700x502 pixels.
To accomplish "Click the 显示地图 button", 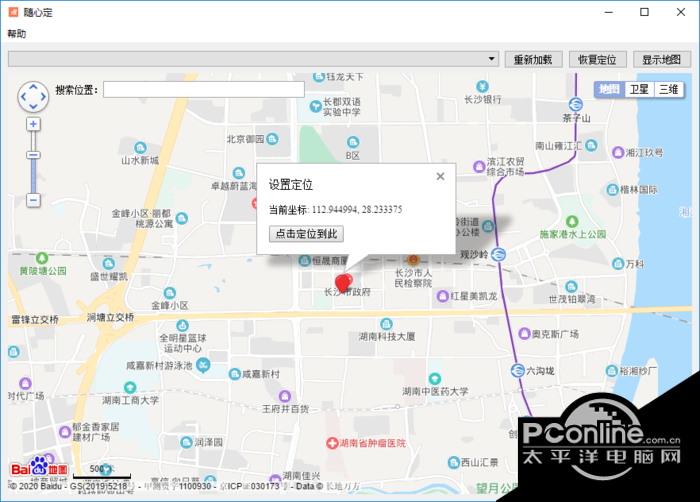I will [x=662, y=59].
